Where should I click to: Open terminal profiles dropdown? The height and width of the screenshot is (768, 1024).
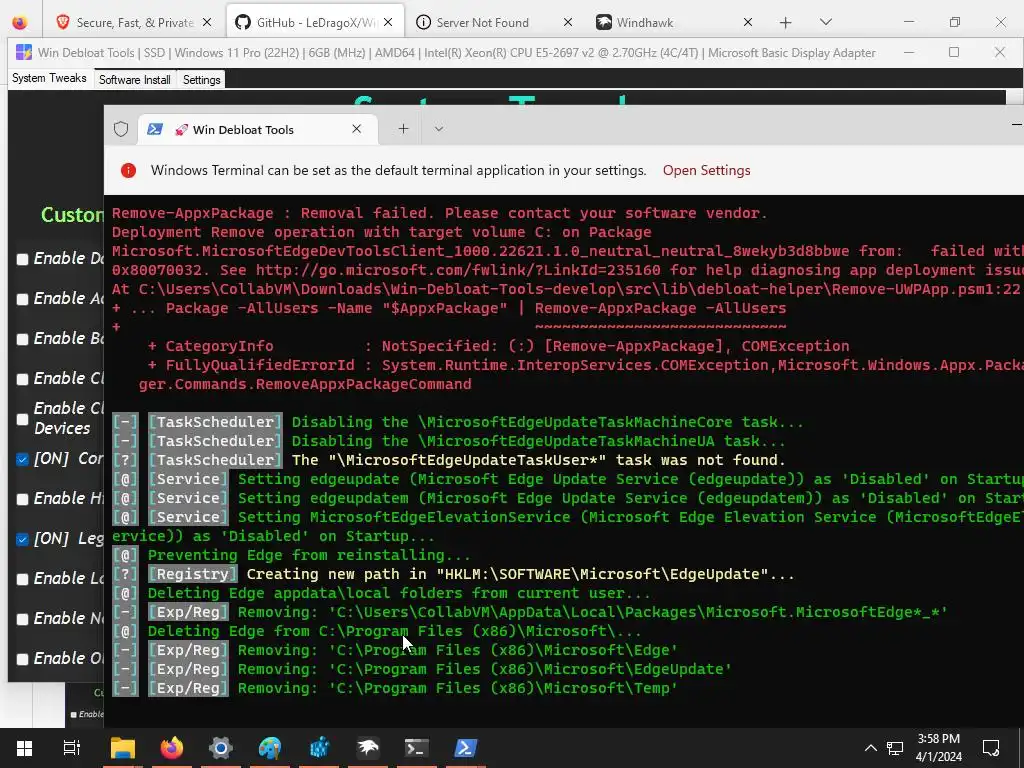(439, 129)
